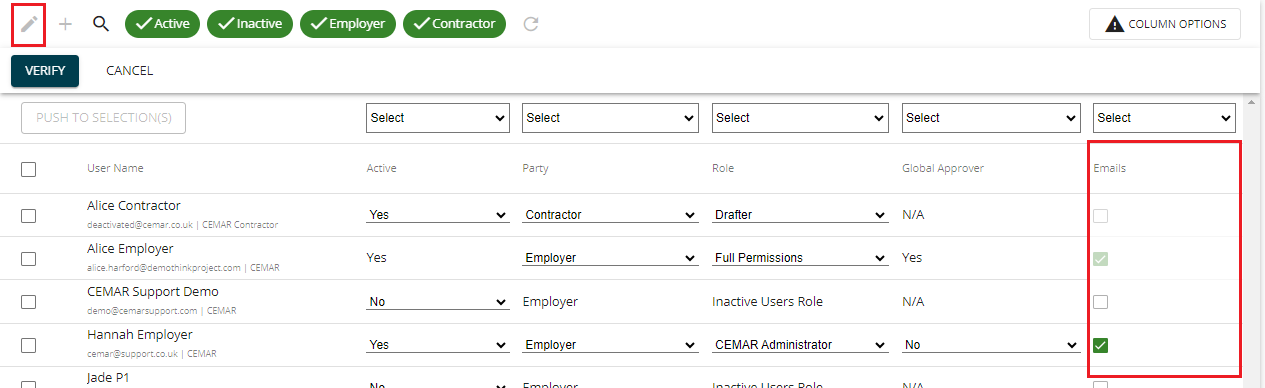Screen dimensions: 1265x388
Task: Toggle the Contractor filter chip
Action: click(x=454, y=24)
